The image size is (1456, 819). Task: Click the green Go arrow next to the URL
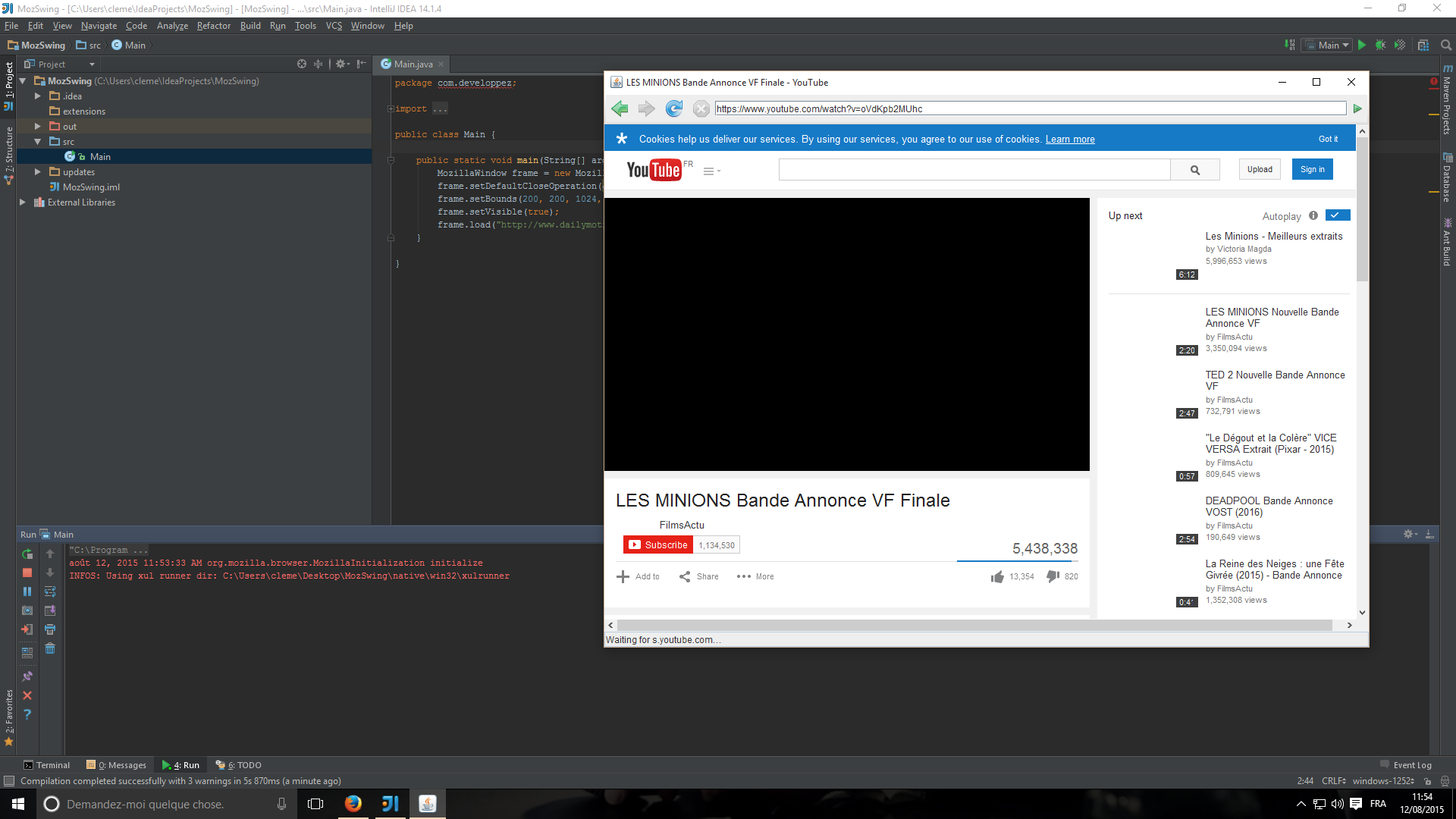coord(1357,109)
